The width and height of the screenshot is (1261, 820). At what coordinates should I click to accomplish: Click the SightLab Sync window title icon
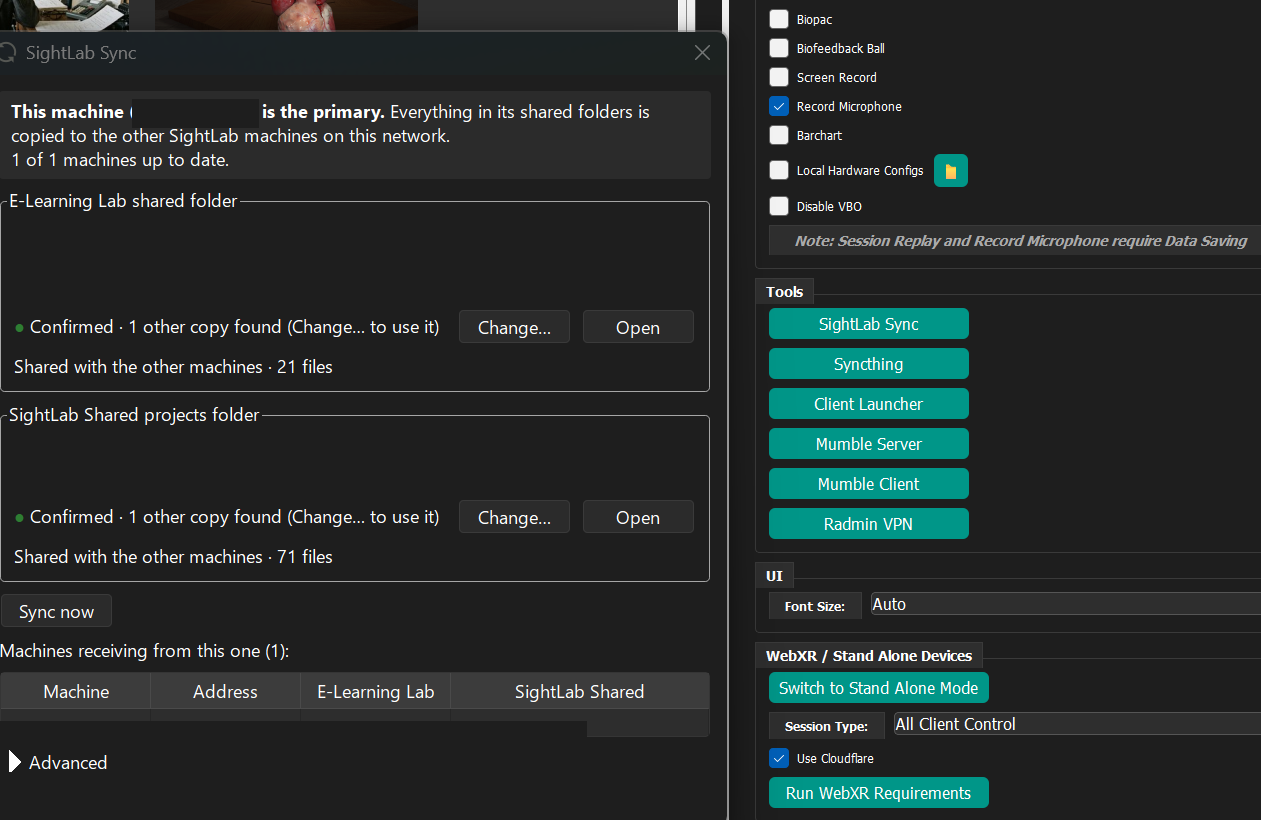[x=7, y=53]
